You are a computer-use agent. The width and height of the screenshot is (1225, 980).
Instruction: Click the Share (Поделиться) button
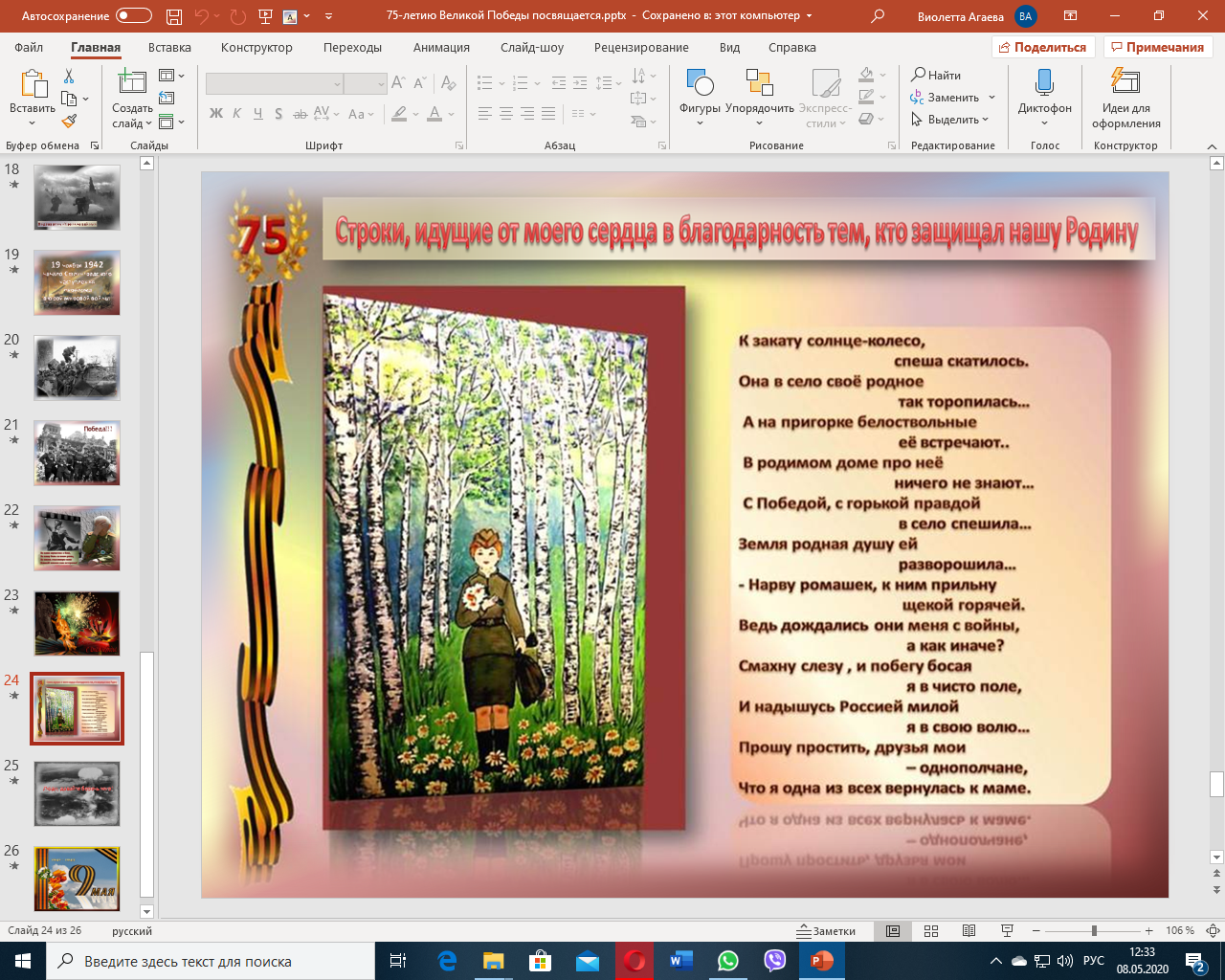pos(1042,47)
